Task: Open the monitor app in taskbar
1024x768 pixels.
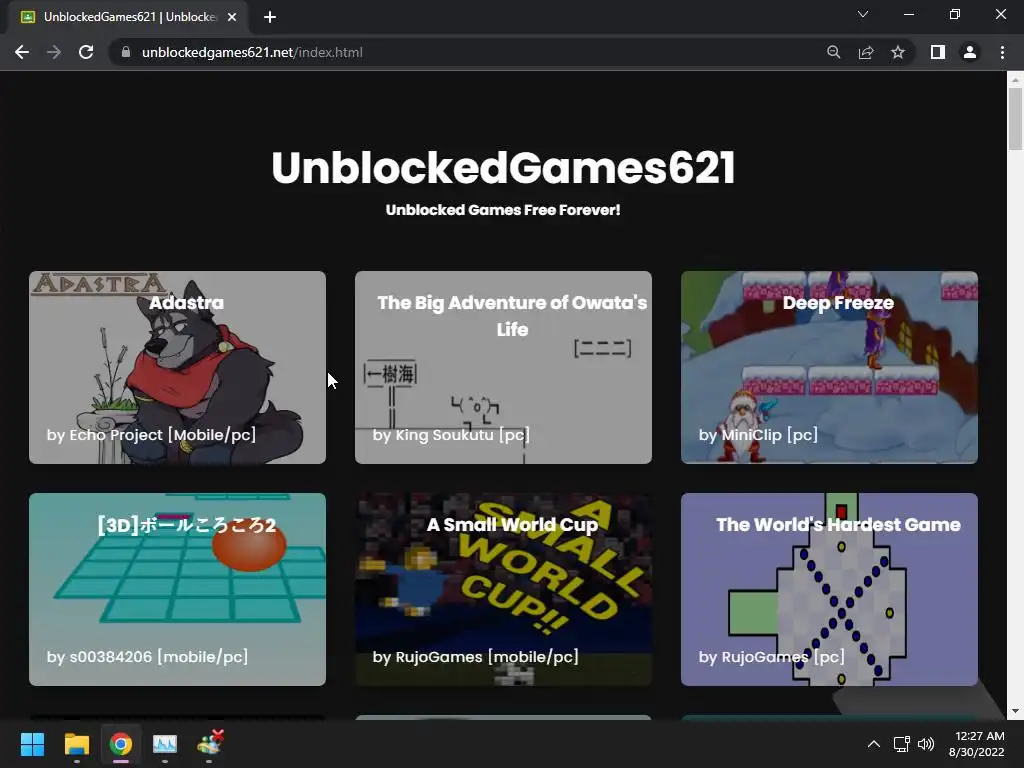Action: click(165, 744)
